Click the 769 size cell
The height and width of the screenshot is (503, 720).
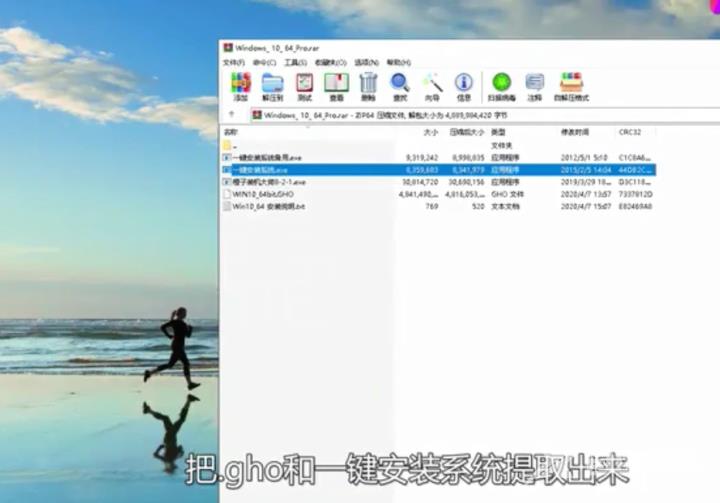(432, 207)
